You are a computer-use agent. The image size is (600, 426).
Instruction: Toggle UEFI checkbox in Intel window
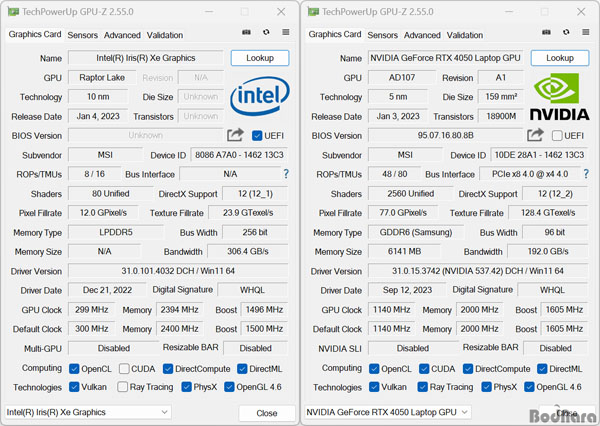pos(257,136)
